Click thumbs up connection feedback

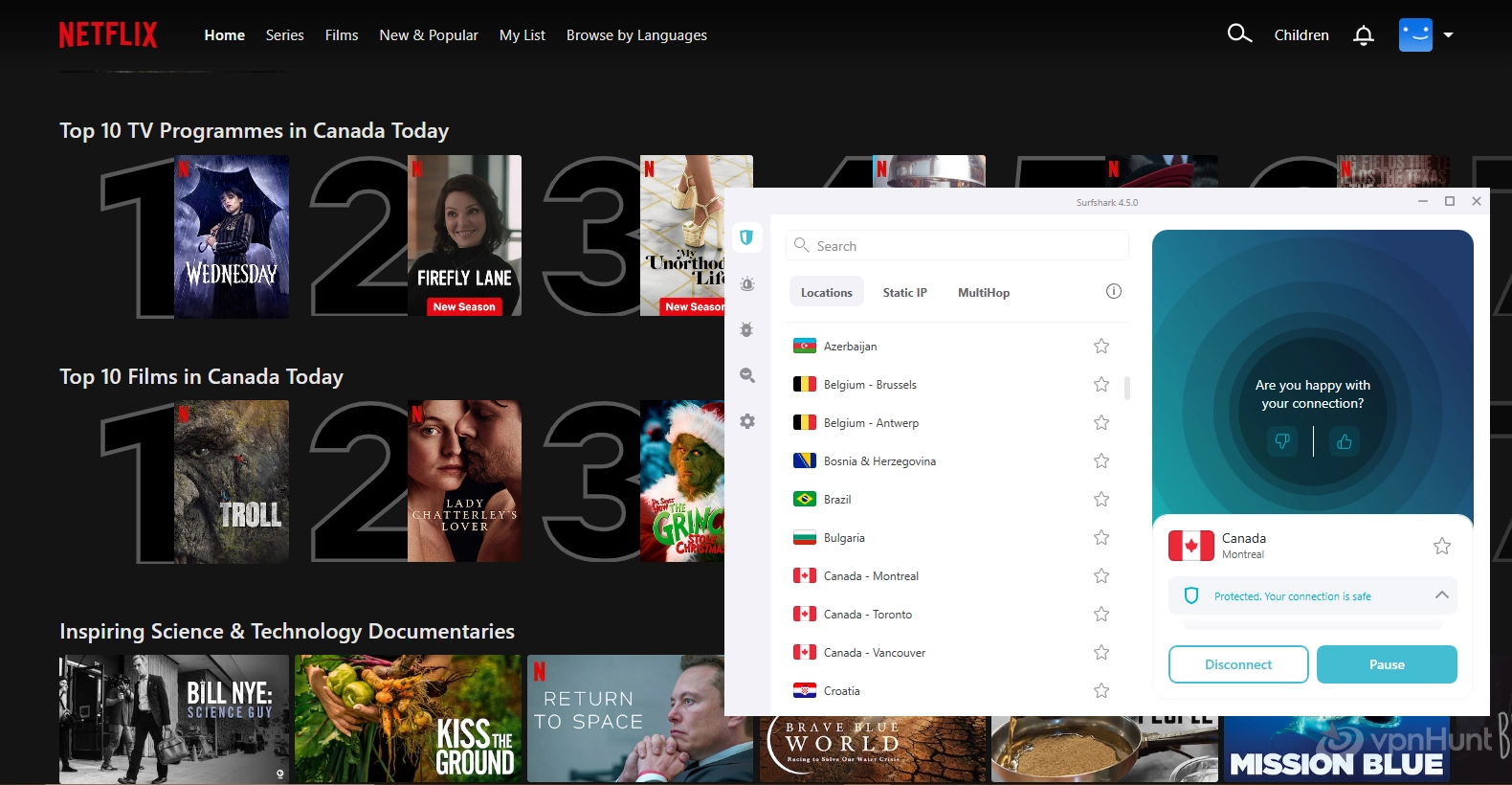pyautogui.click(x=1345, y=441)
